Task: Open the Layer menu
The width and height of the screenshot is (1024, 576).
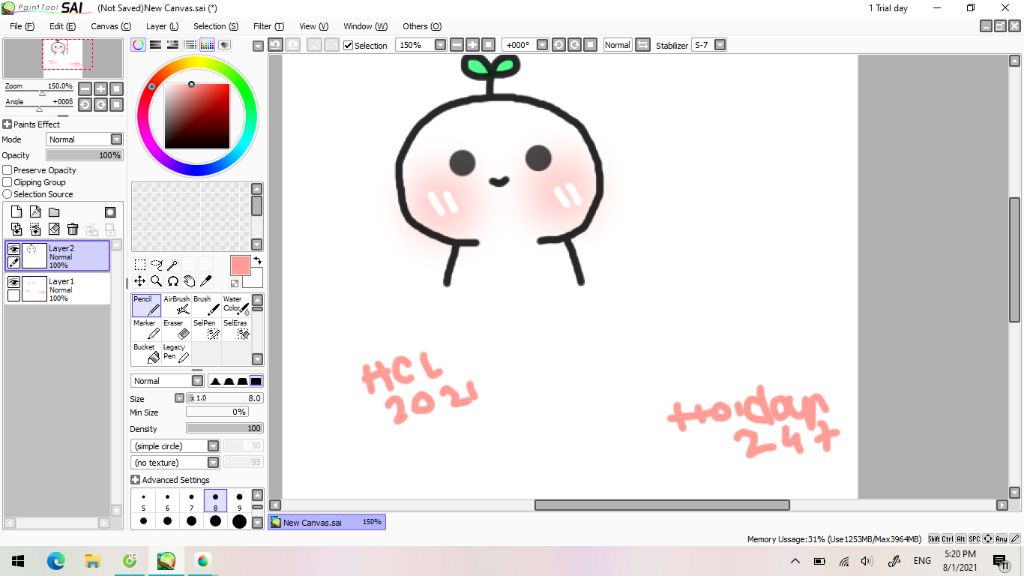Action: [x=162, y=26]
